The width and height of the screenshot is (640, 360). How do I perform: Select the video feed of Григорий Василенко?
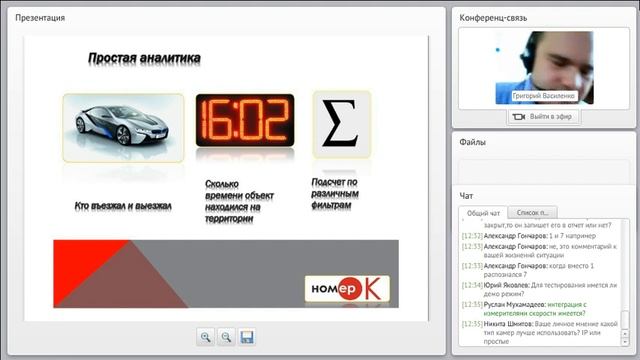[544, 68]
